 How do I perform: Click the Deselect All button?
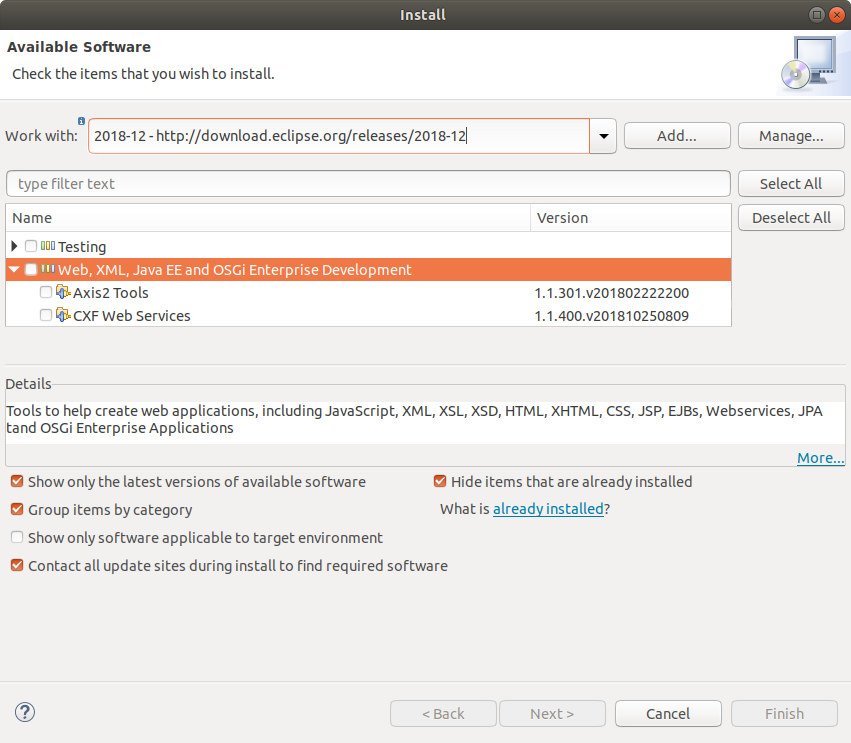(791, 218)
